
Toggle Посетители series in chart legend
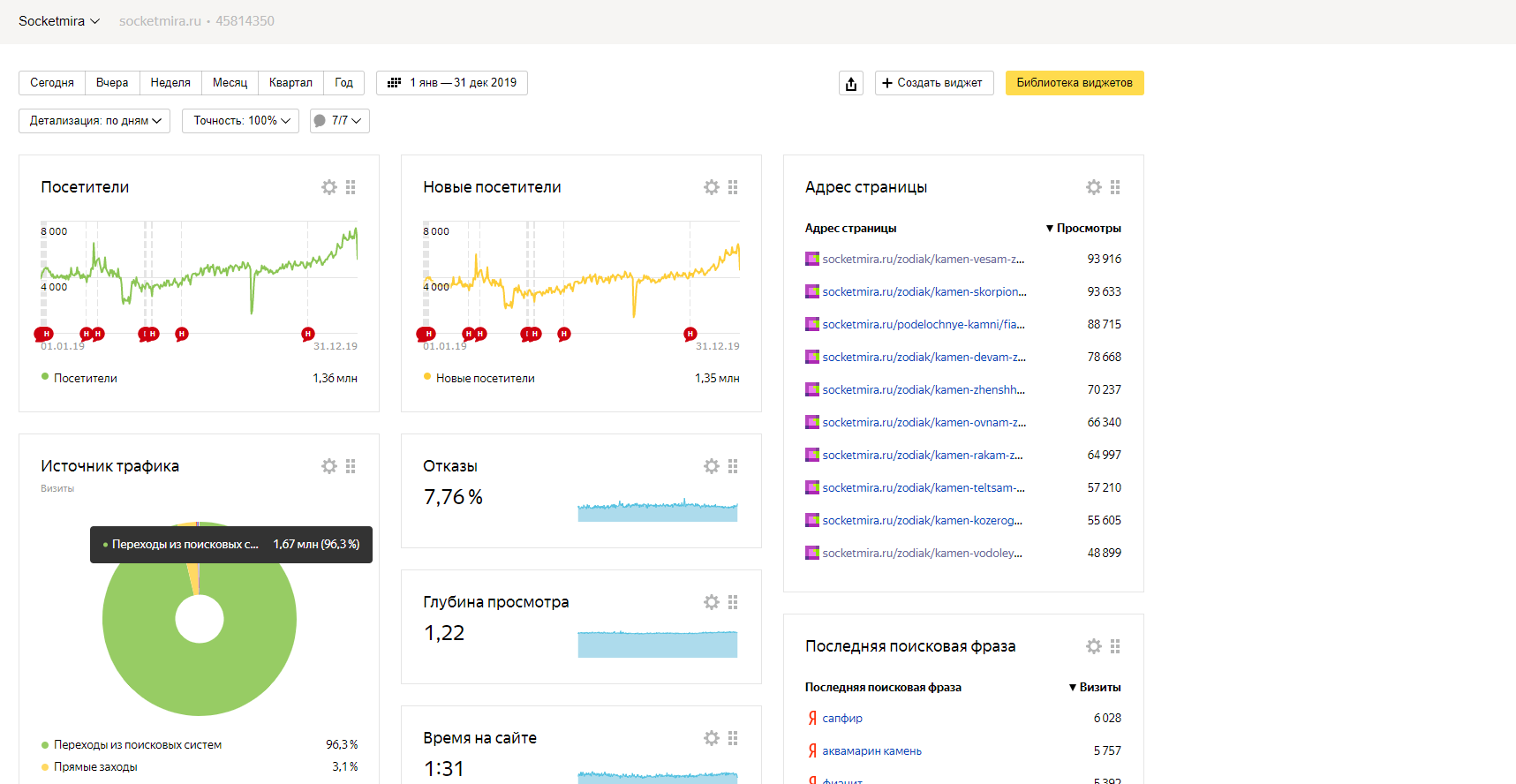pos(85,378)
